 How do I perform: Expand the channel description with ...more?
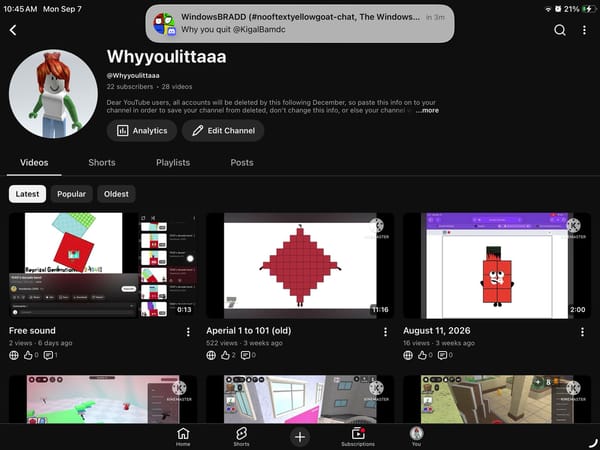(x=427, y=110)
